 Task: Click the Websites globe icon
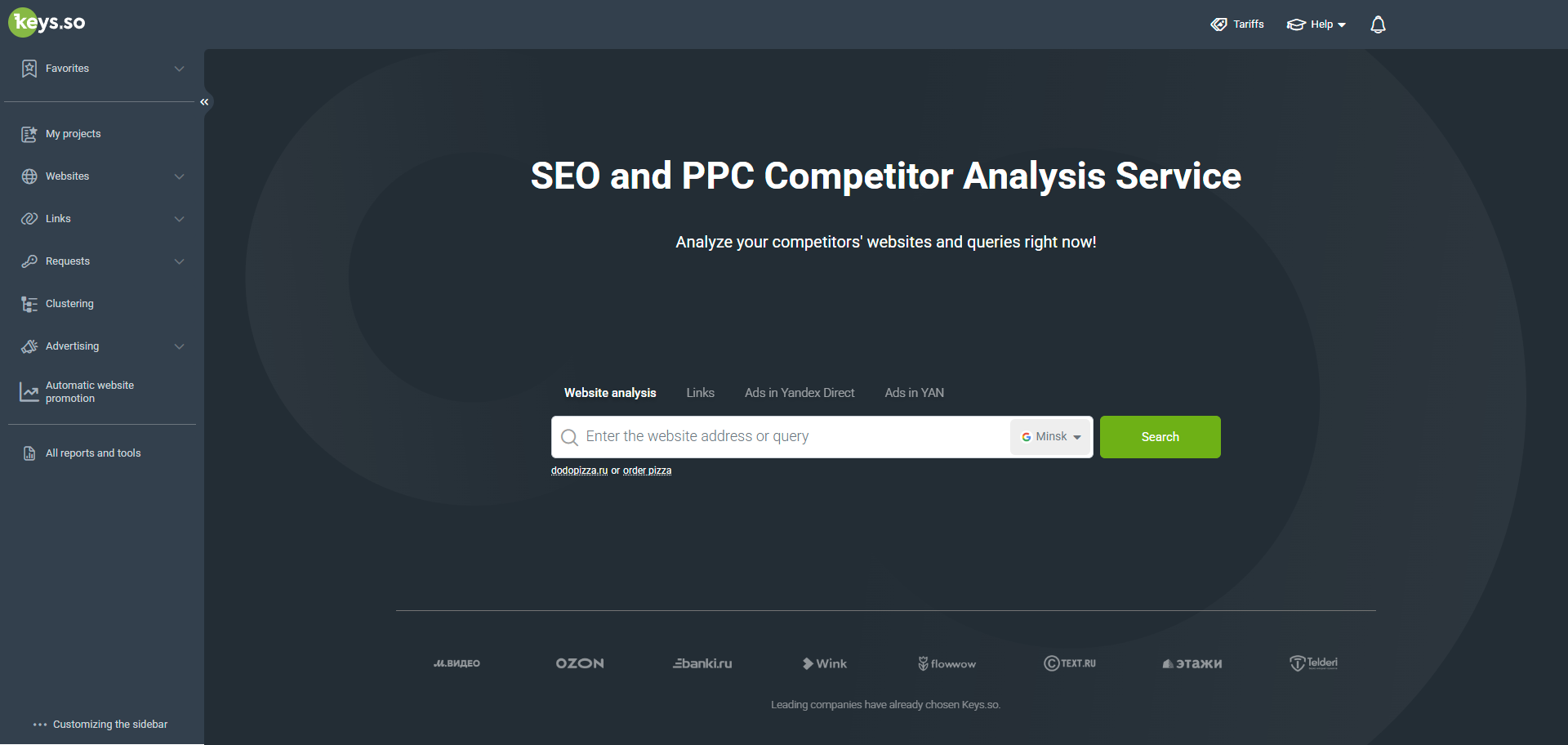29,176
